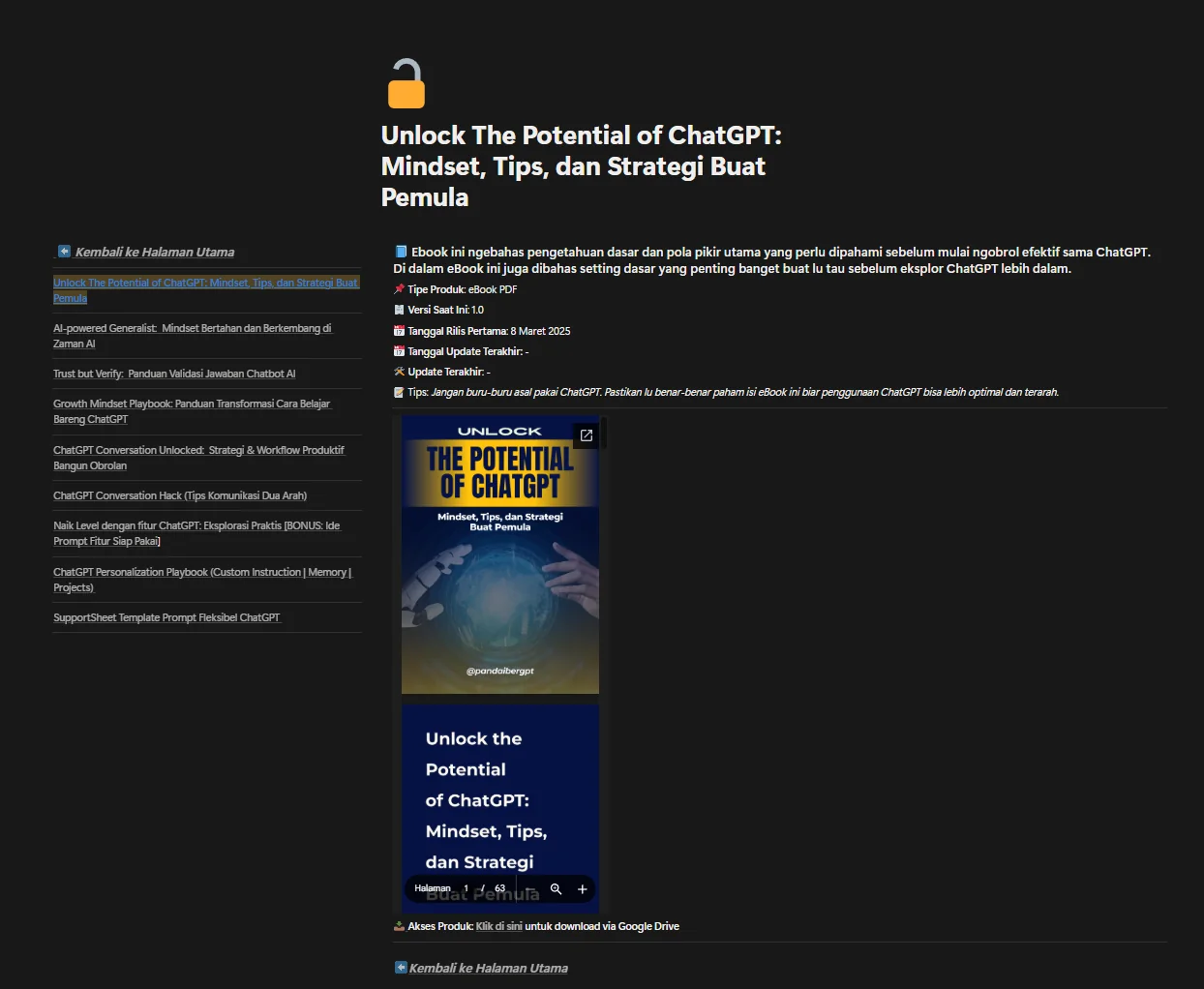
Task: Open 'Klik di sini' Google Drive download link
Action: coord(499,927)
